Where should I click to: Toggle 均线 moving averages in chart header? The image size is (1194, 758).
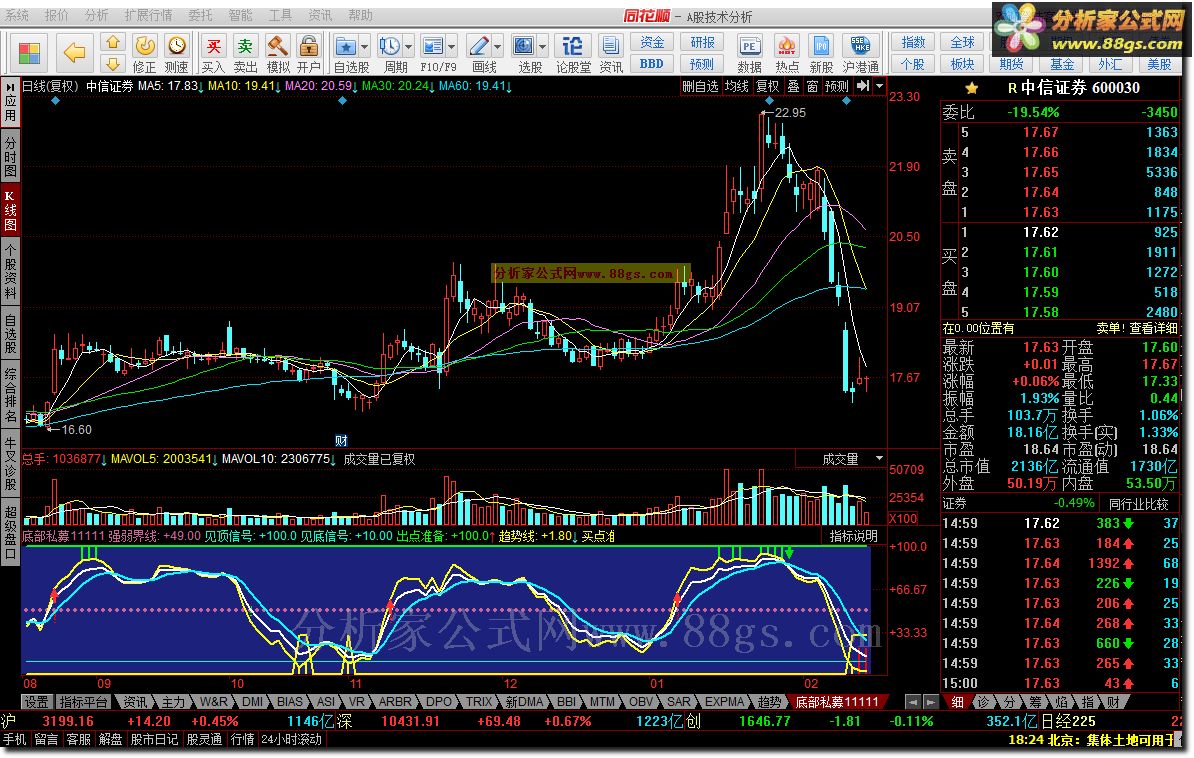tap(736, 87)
